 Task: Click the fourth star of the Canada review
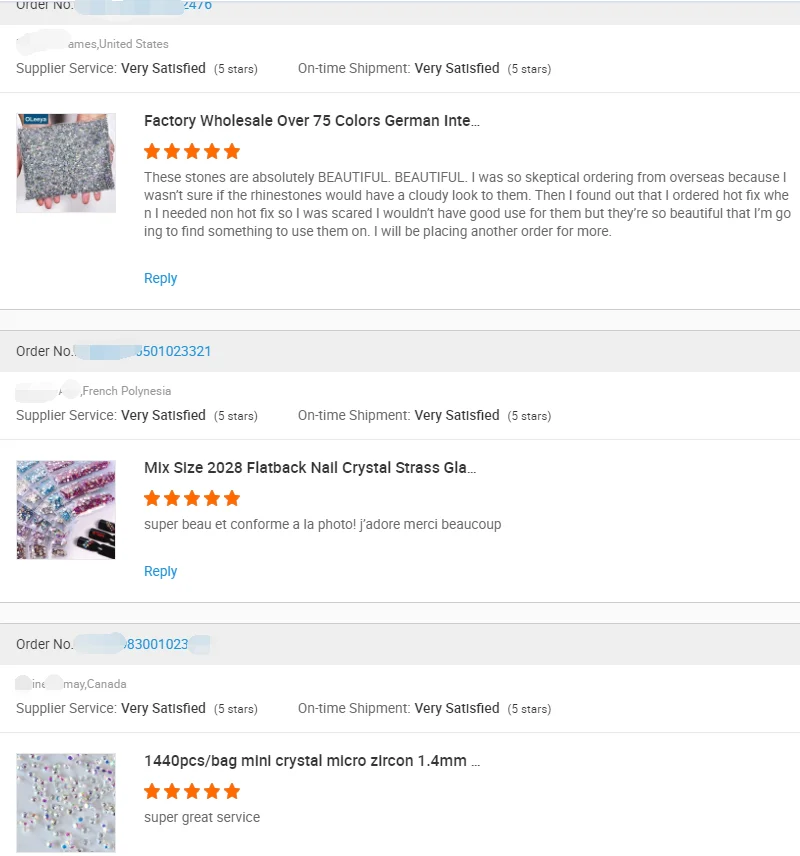(x=210, y=790)
